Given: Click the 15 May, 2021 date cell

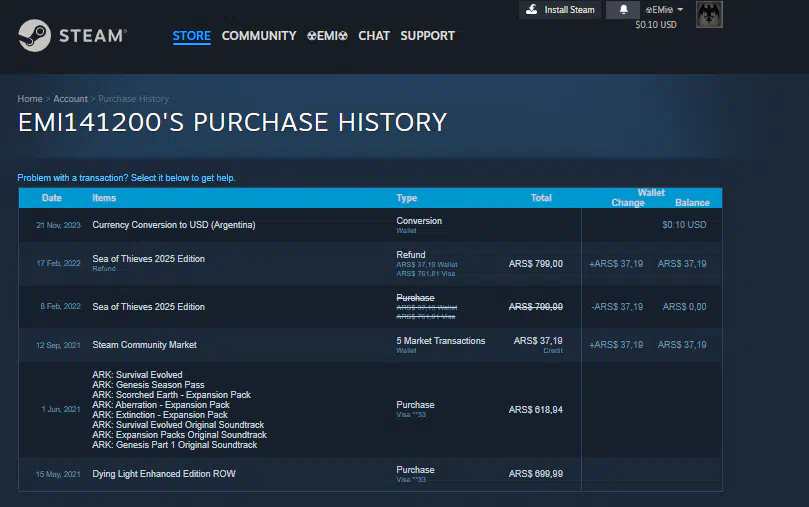Looking at the screenshot, I should [x=58, y=475].
